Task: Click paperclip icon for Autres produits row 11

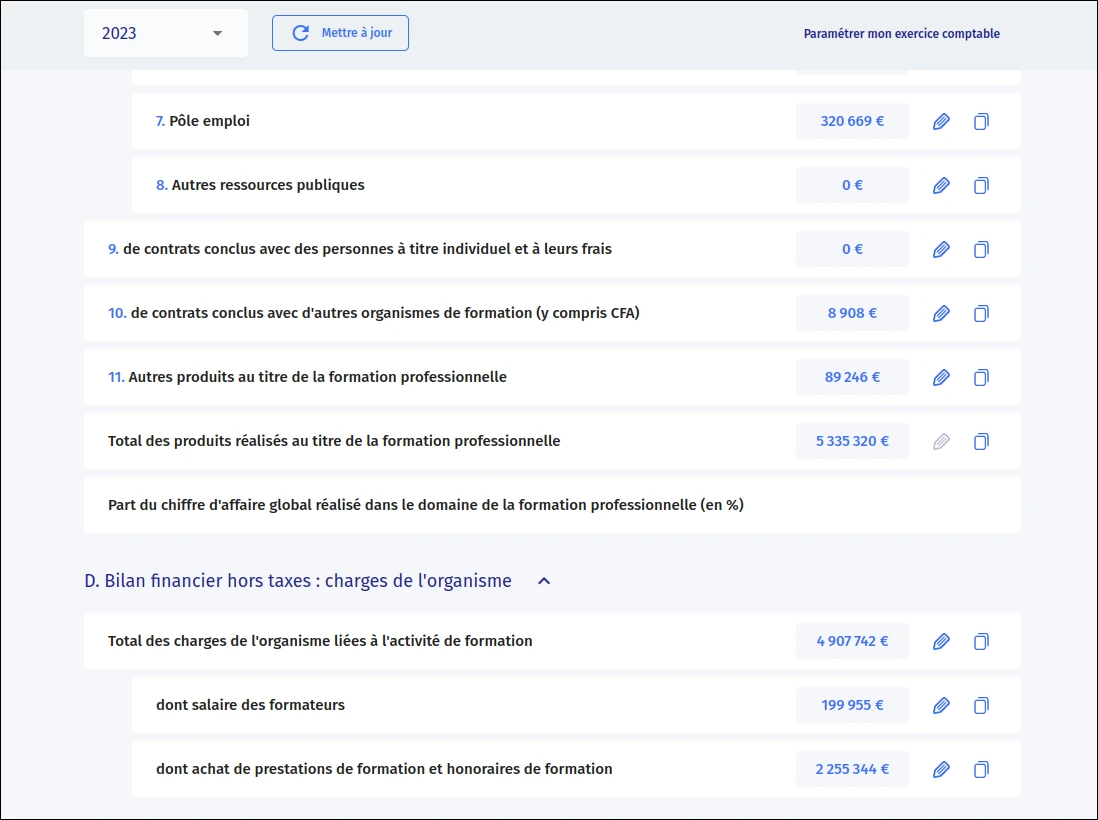Action: 941,377
